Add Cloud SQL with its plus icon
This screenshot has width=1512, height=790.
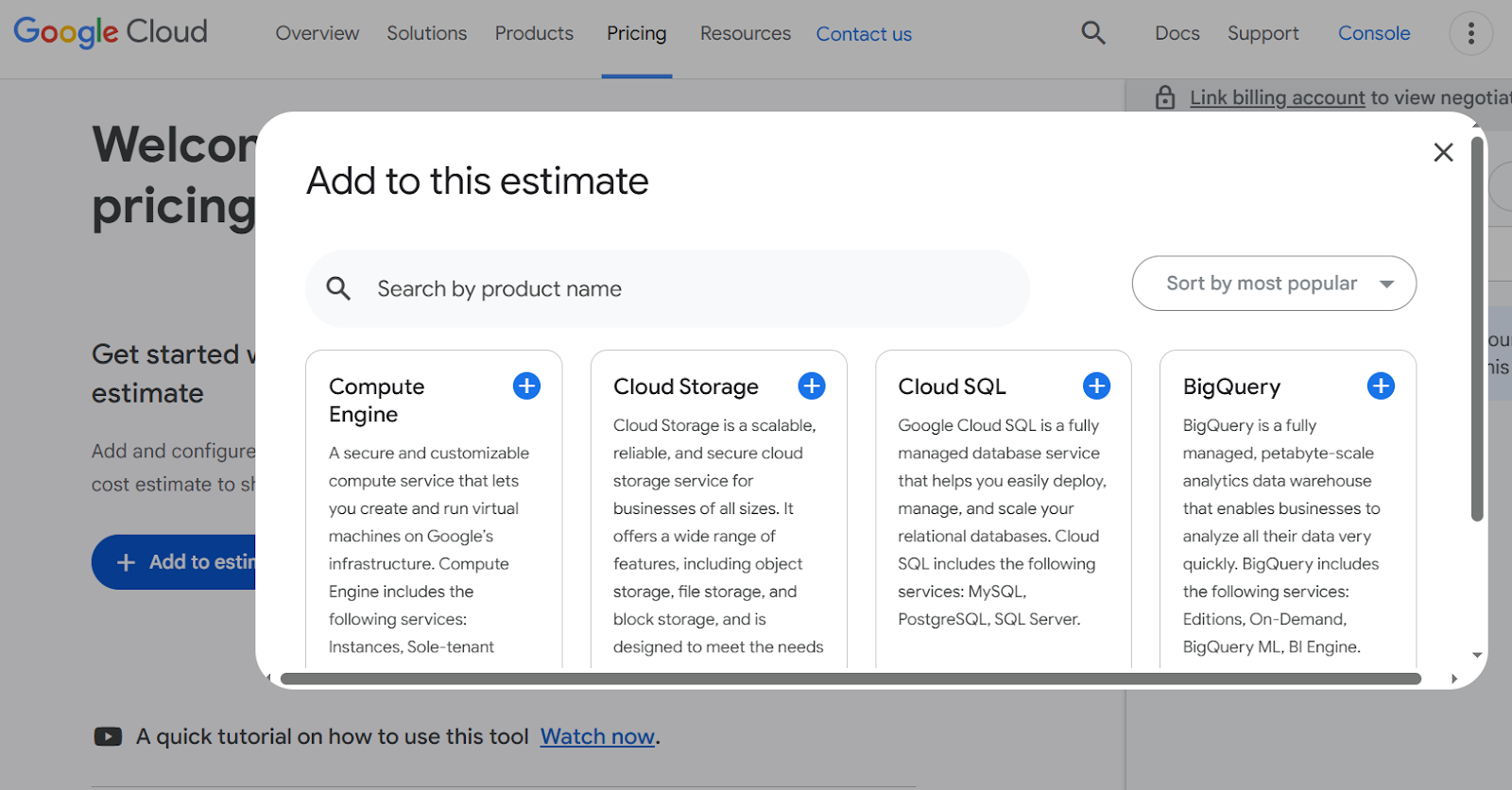(1096, 386)
